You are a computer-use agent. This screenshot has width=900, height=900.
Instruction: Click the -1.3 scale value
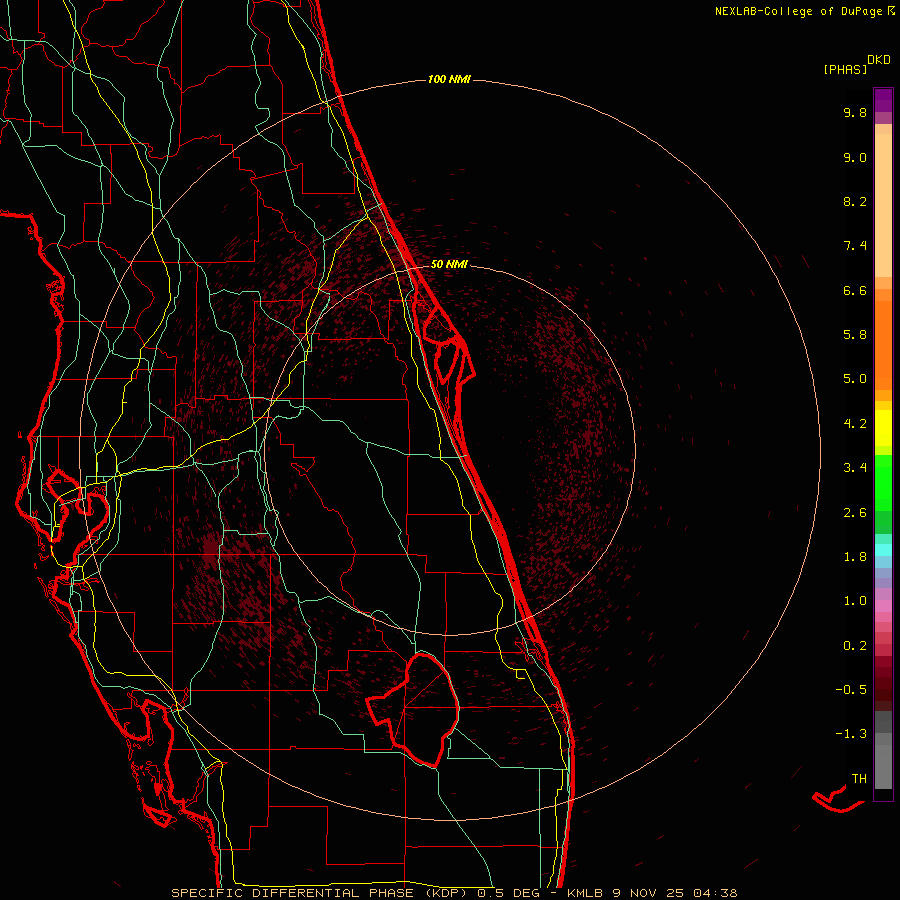coord(851,734)
